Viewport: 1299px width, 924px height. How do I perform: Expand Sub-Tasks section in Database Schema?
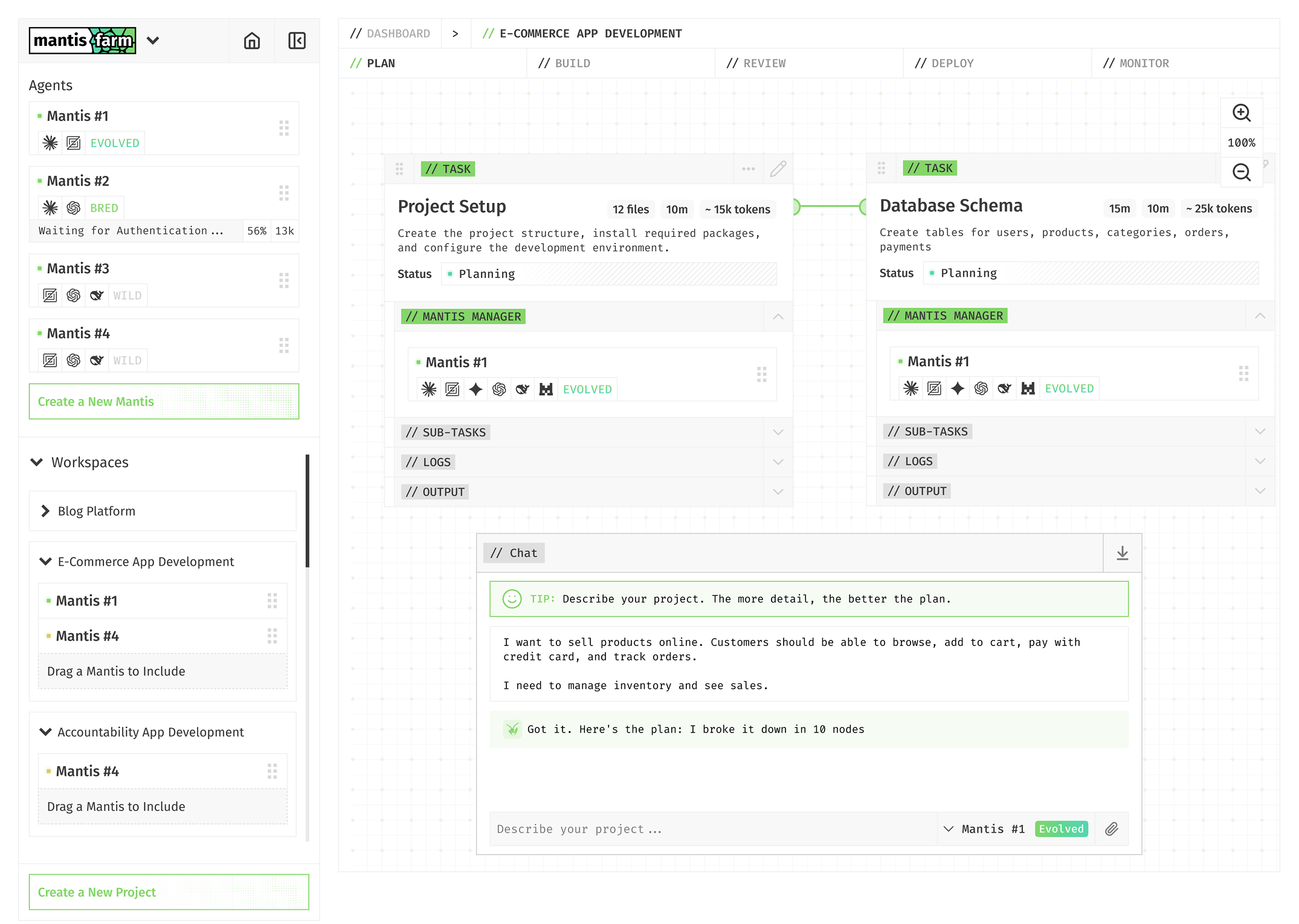pos(1260,431)
